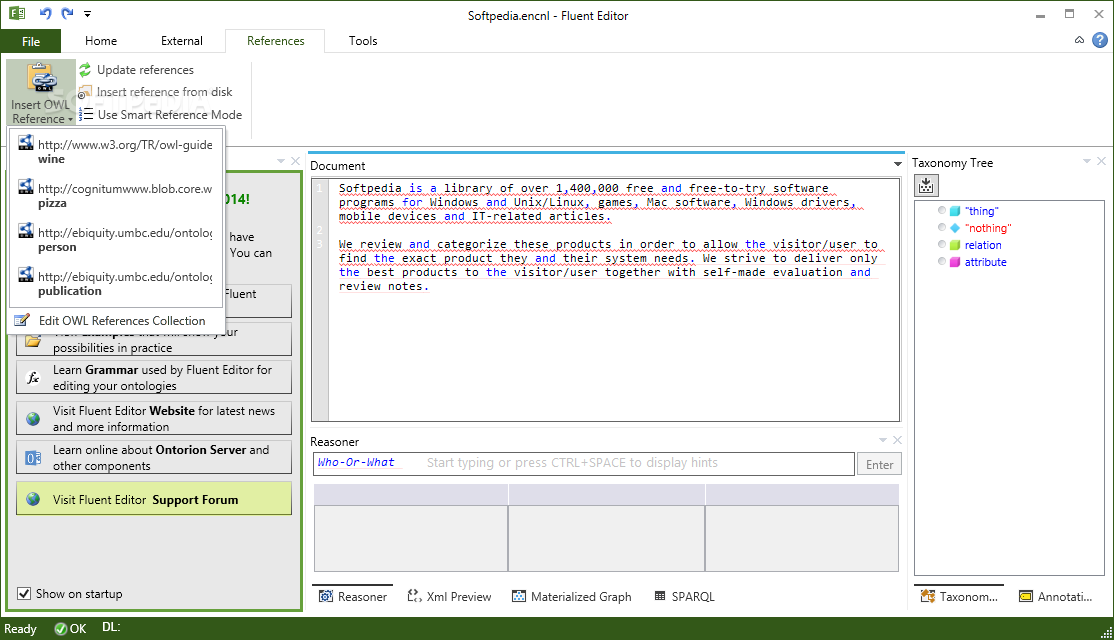The height and width of the screenshot is (640, 1114).
Task: Click the publication reference icon
Action: tap(26, 274)
